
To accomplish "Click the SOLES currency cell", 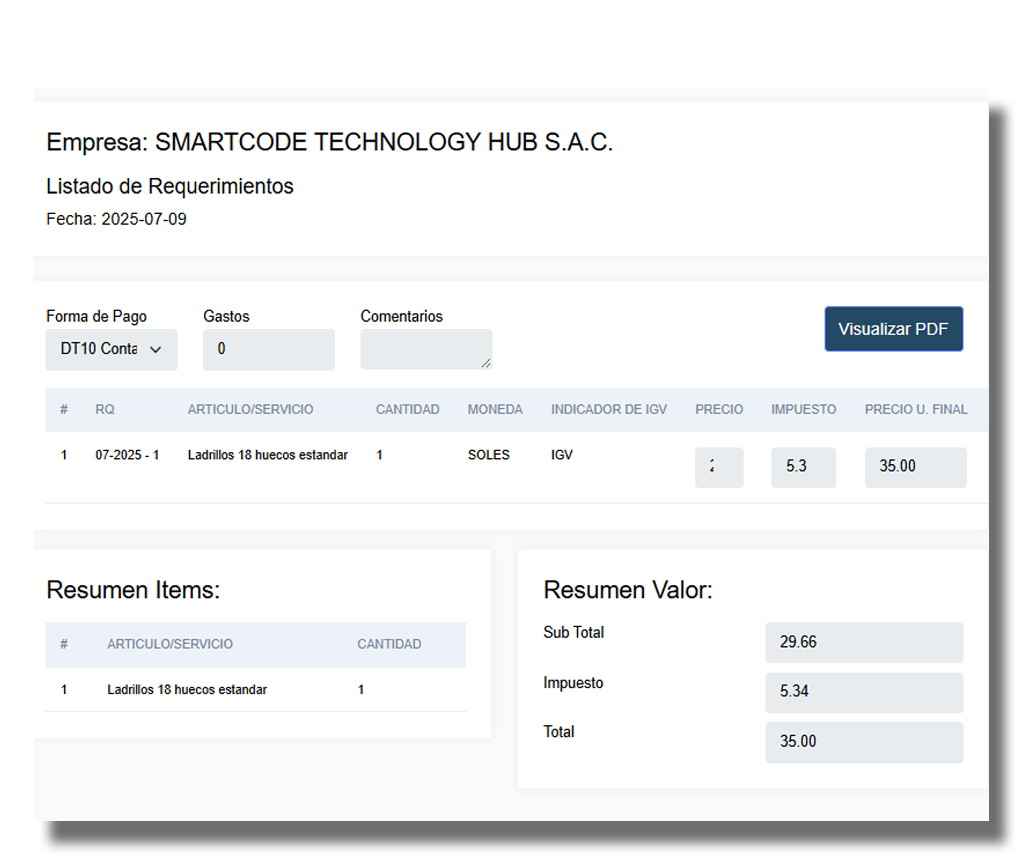I will coord(488,455).
